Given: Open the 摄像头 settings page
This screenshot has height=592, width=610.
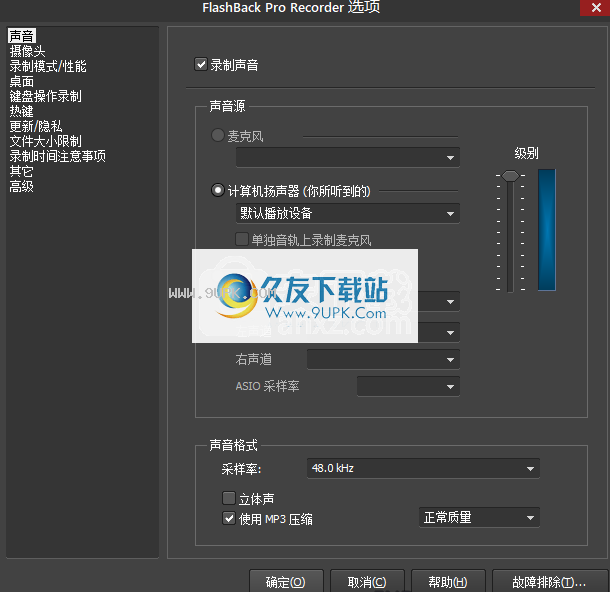Looking at the screenshot, I should (27, 51).
